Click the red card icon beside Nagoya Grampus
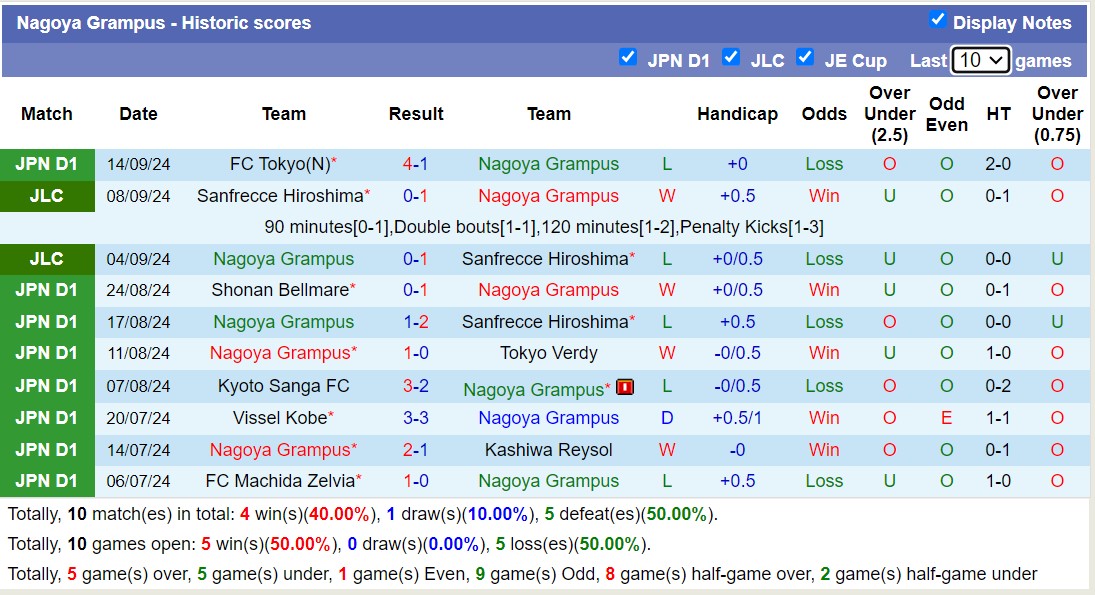 625,387
